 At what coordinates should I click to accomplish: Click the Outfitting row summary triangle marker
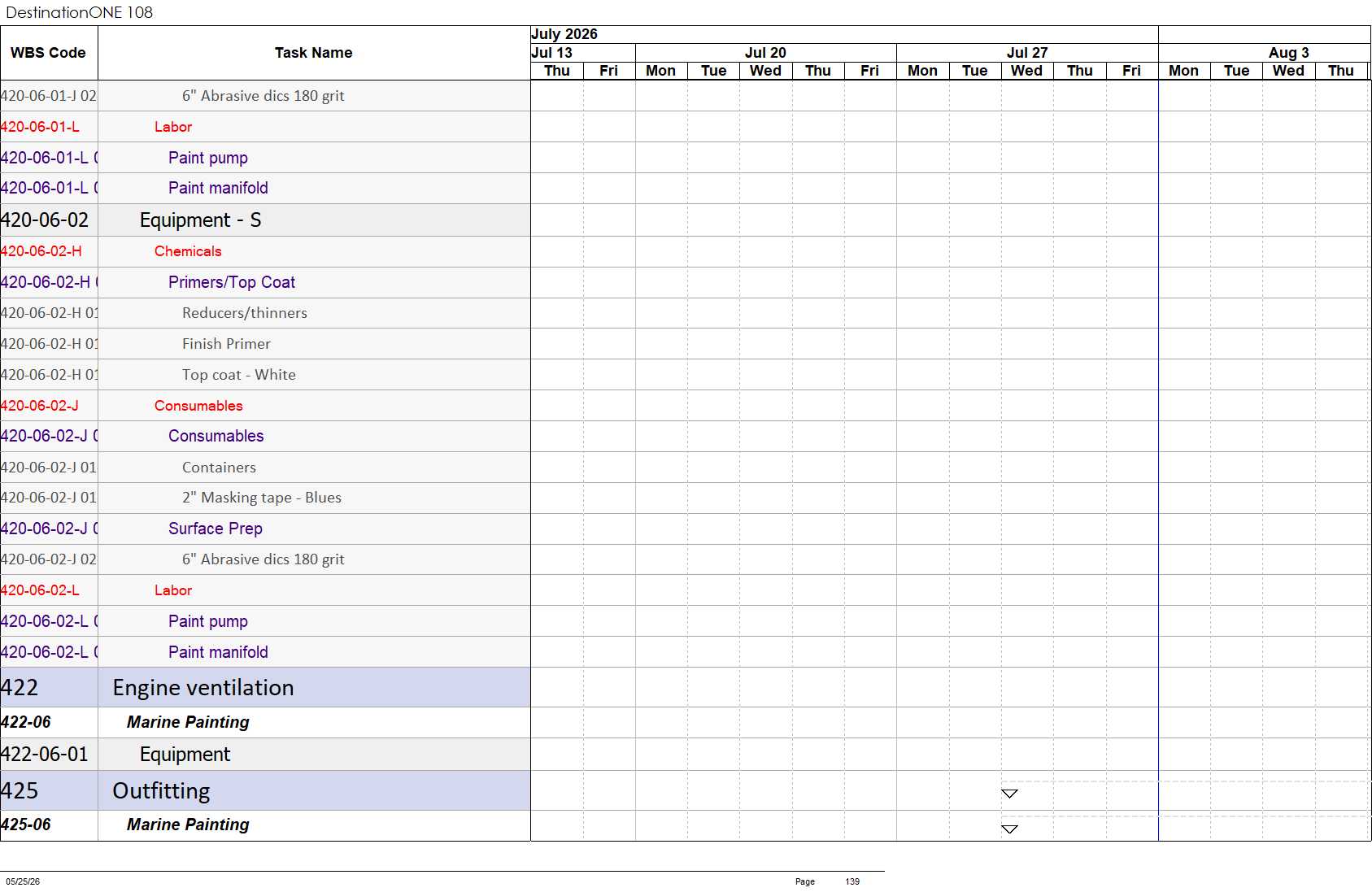click(1009, 794)
